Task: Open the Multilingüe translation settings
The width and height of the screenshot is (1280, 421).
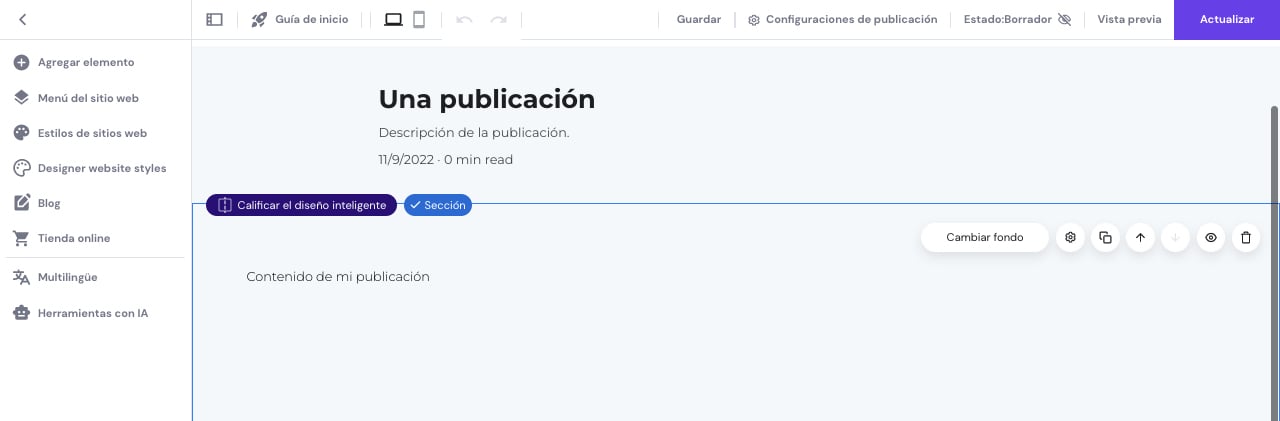Action: click(67, 277)
